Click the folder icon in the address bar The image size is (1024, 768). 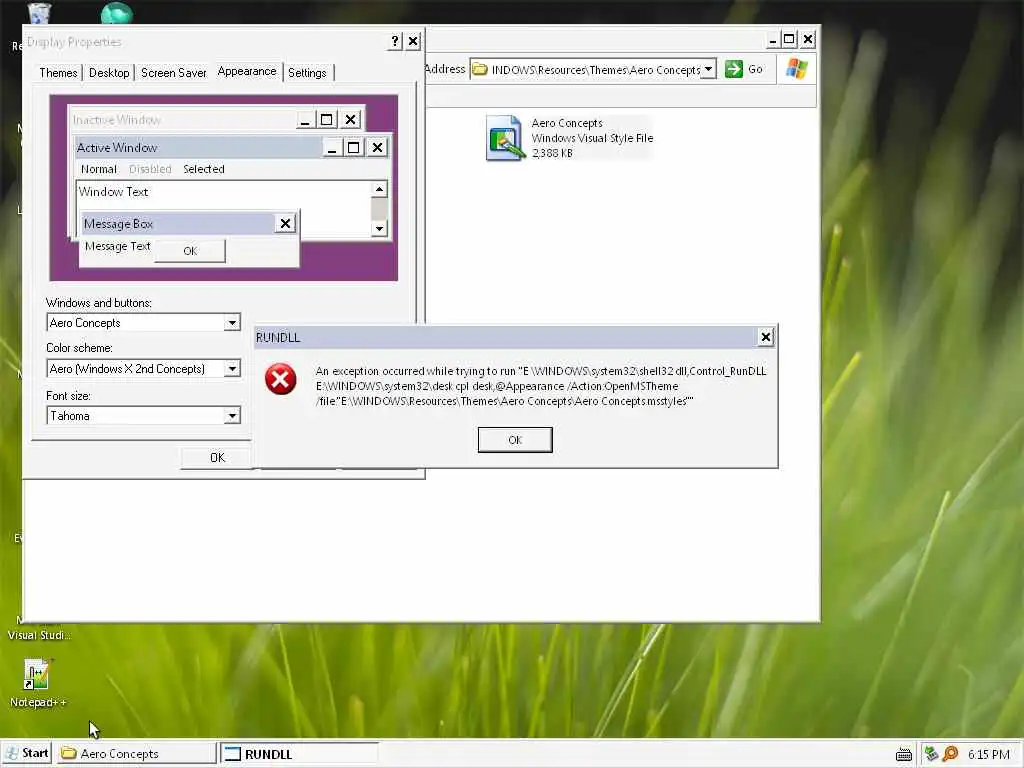pyautogui.click(x=480, y=69)
